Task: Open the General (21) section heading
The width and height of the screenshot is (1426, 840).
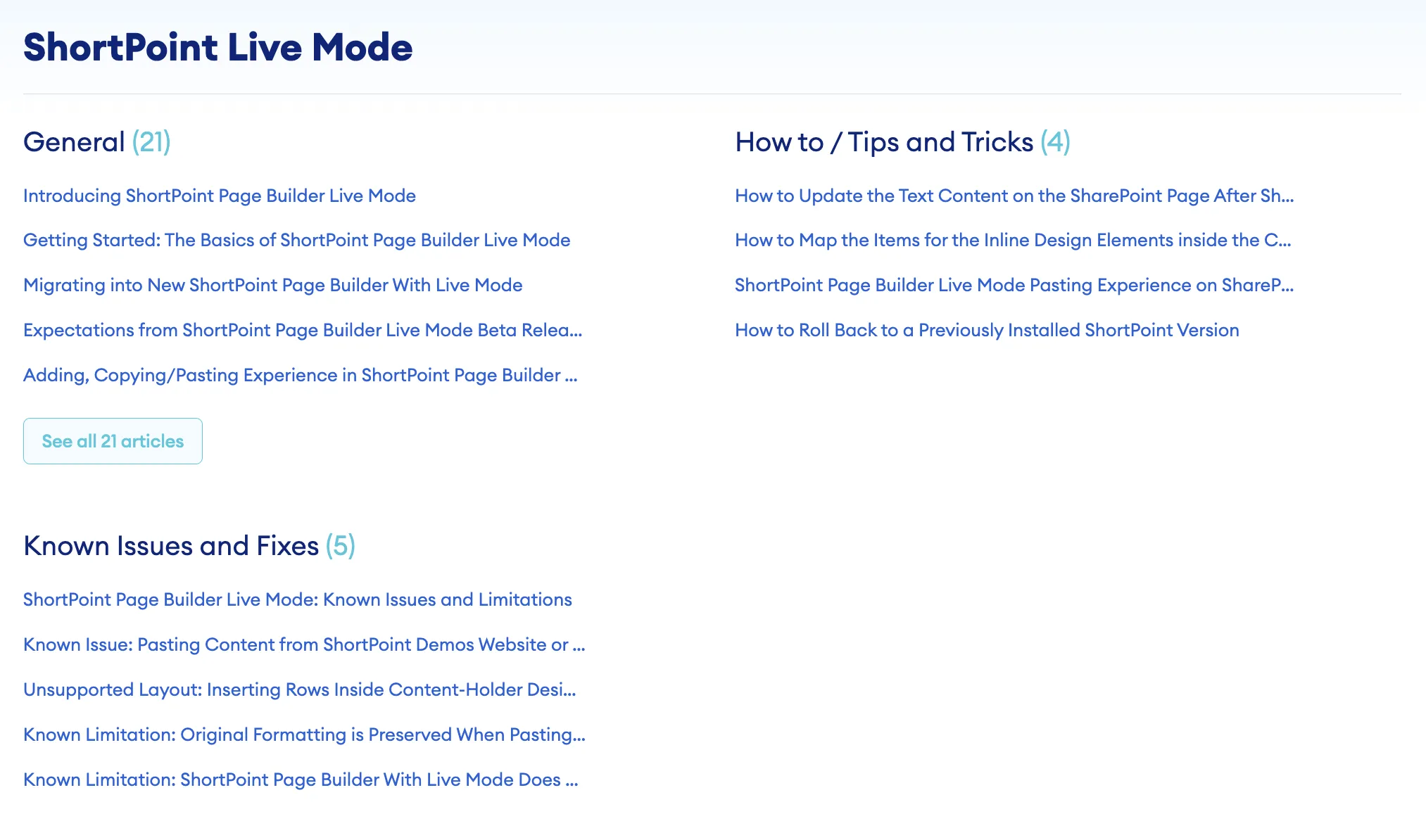Action: coord(97,142)
